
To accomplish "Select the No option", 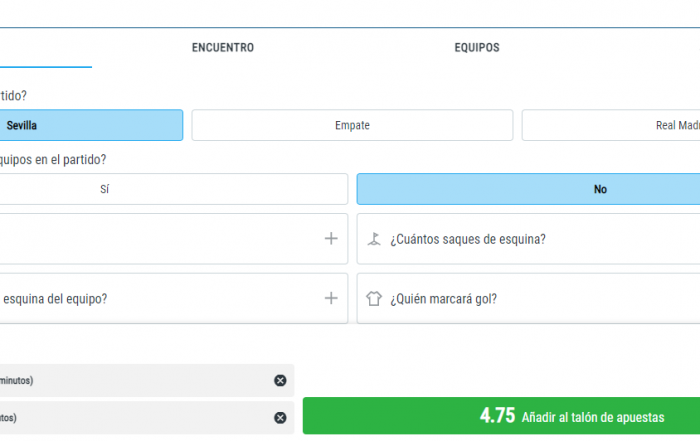I will (528, 189).
